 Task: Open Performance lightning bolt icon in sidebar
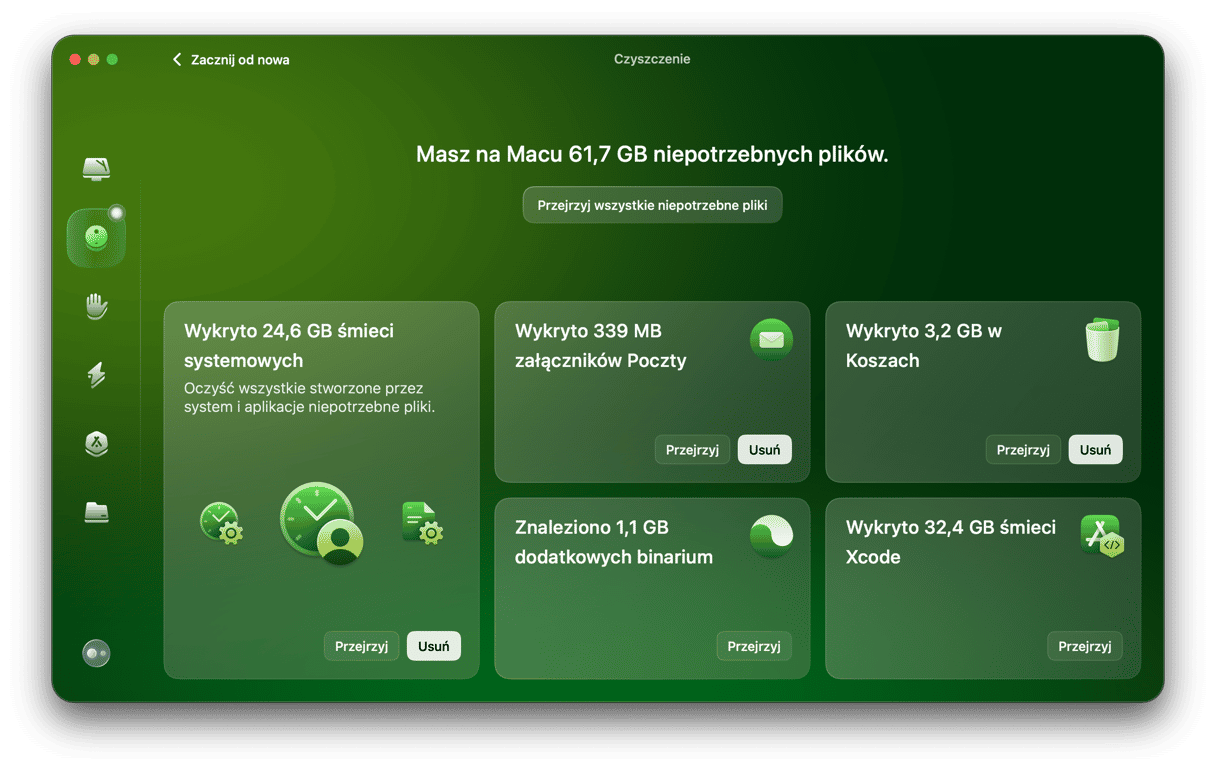(96, 375)
